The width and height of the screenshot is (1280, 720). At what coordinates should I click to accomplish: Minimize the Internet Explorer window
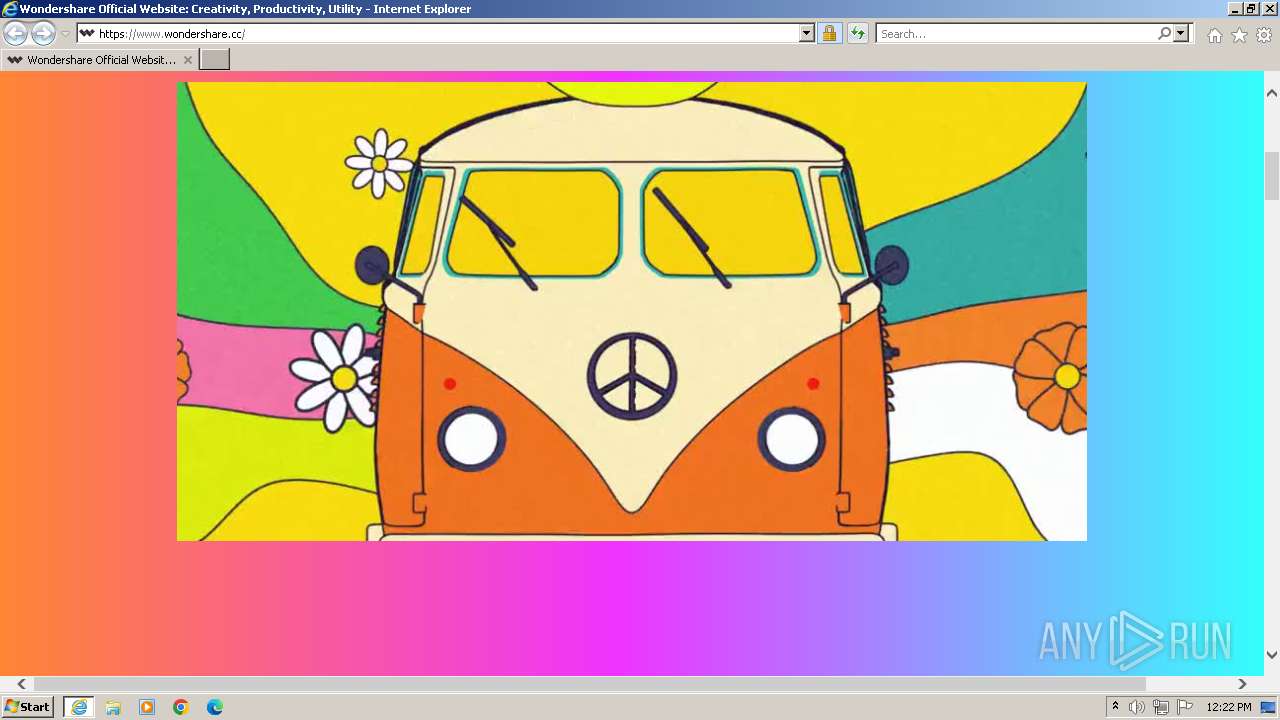pyautogui.click(x=1236, y=9)
